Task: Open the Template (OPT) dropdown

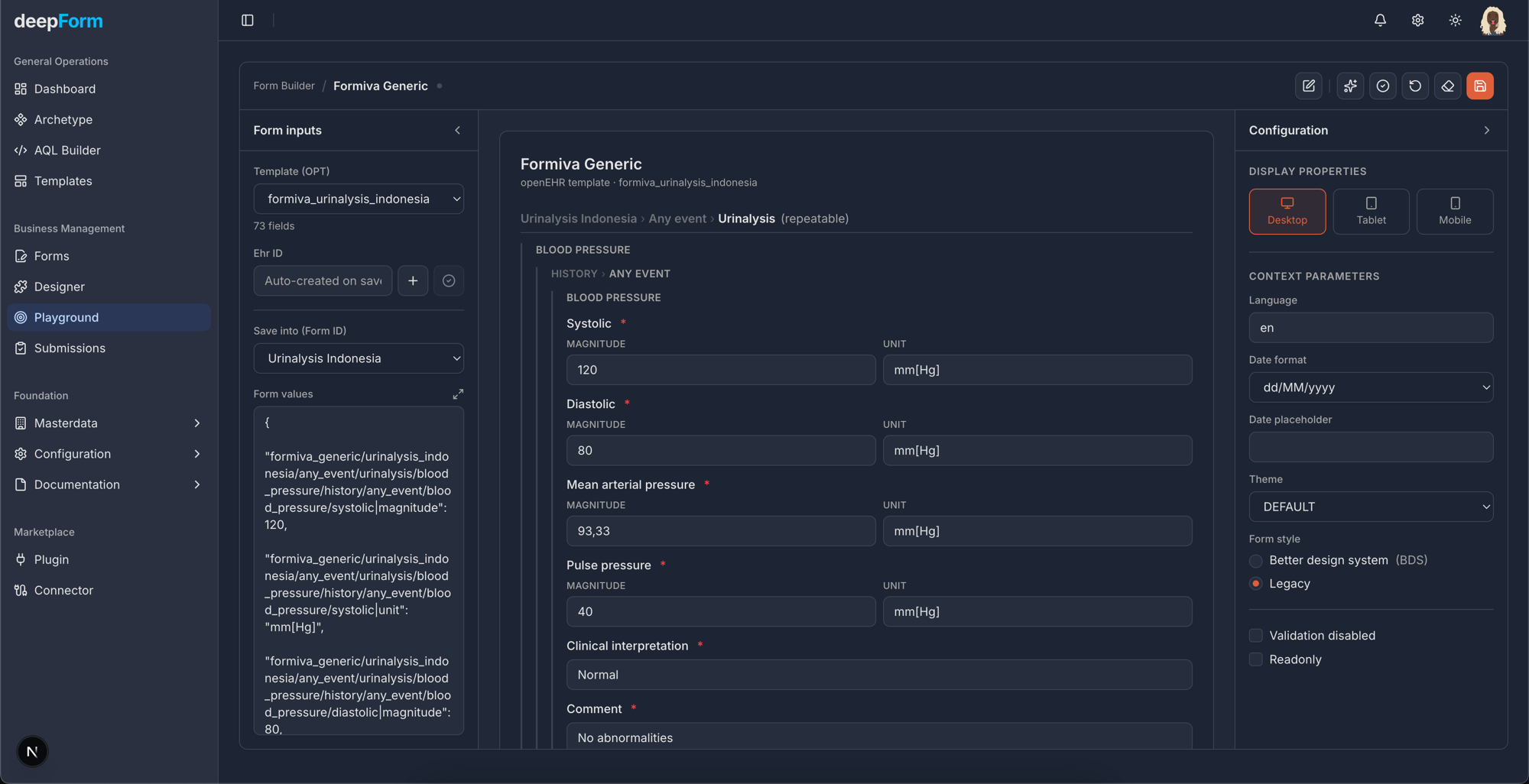Action: (359, 199)
